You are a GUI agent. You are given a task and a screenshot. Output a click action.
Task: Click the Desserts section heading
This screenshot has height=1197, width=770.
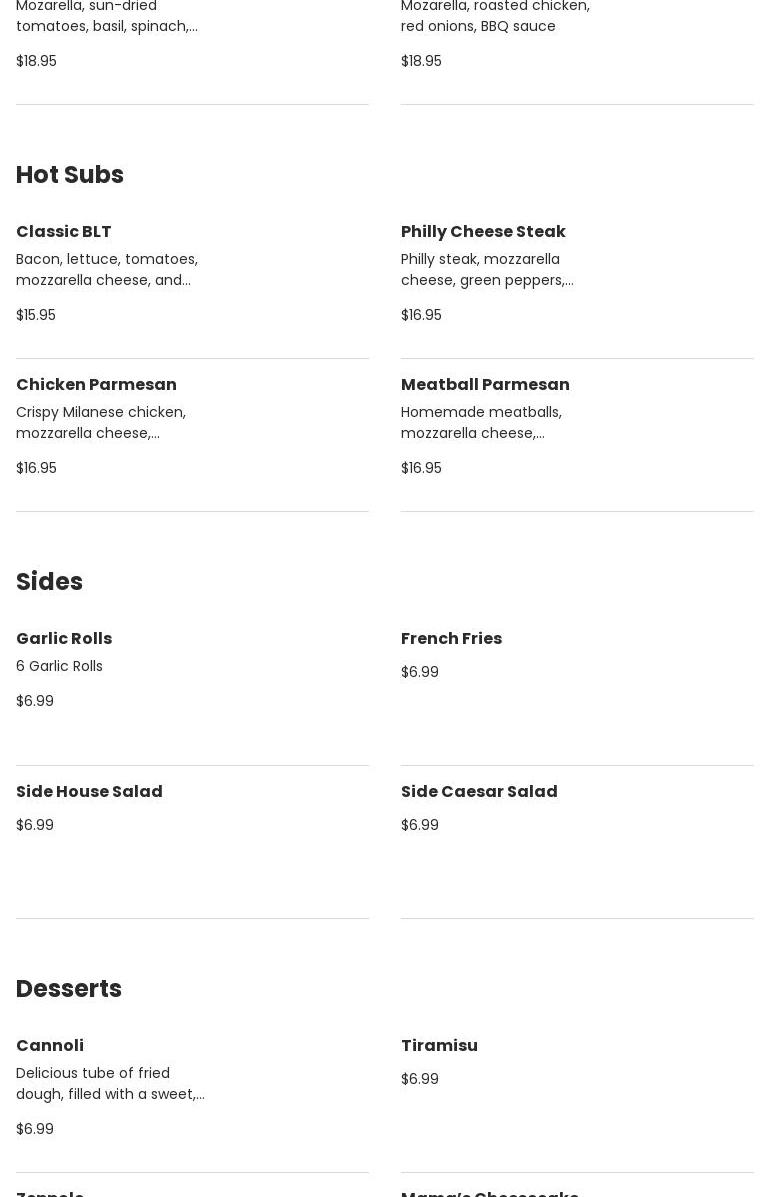pyautogui.click(x=69, y=988)
